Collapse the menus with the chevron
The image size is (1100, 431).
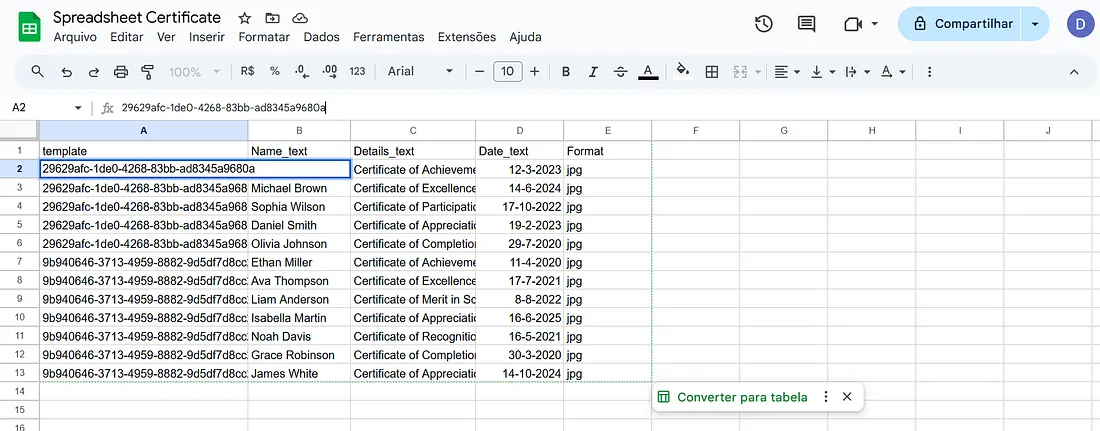pos(1073,72)
